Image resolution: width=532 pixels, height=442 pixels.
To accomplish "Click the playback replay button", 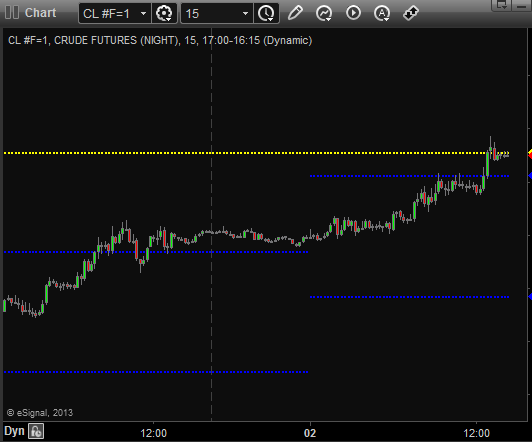I will (x=353, y=13).
